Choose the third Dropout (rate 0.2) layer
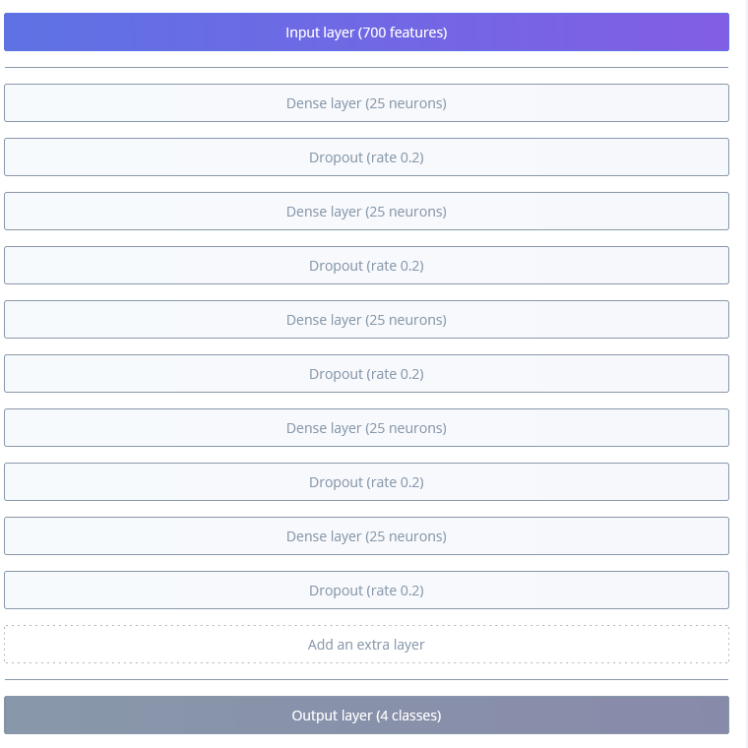Image resolution: width=748 pixels, height=748 pixels. point(366,374)
